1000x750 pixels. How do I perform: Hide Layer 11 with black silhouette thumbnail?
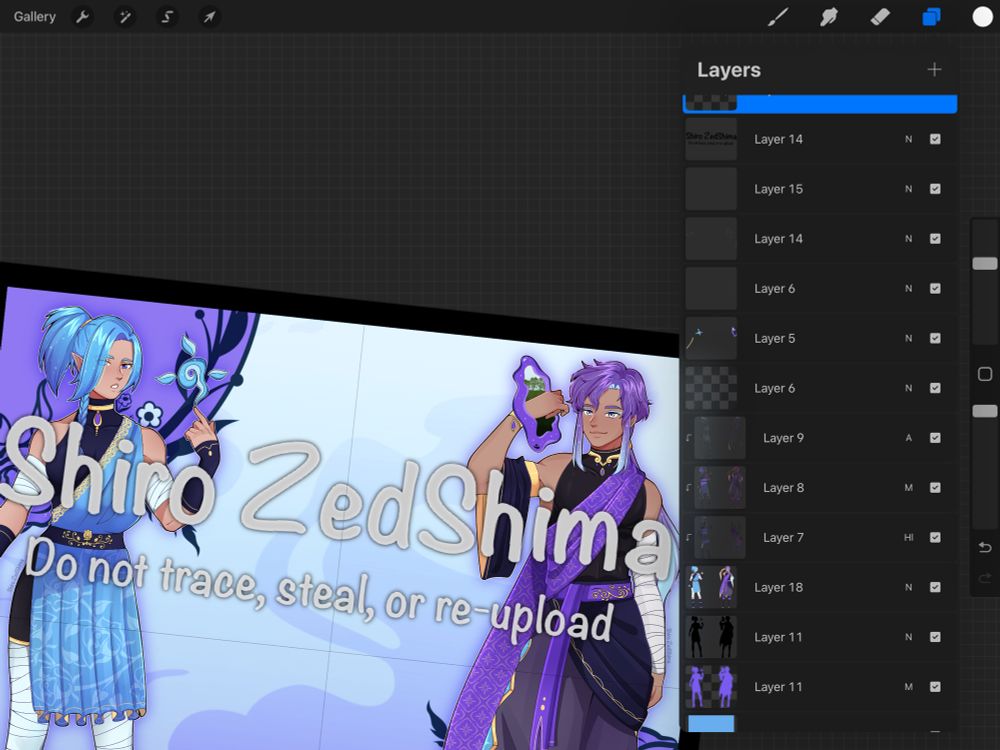point(935,636)
